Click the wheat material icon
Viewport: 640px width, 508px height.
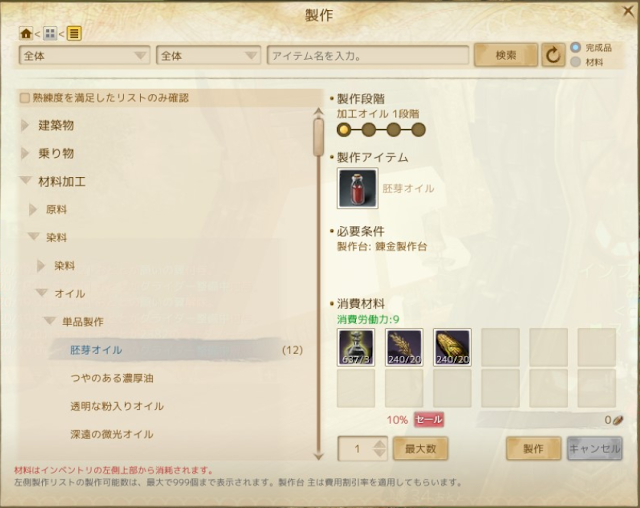(x=404, y=347)
